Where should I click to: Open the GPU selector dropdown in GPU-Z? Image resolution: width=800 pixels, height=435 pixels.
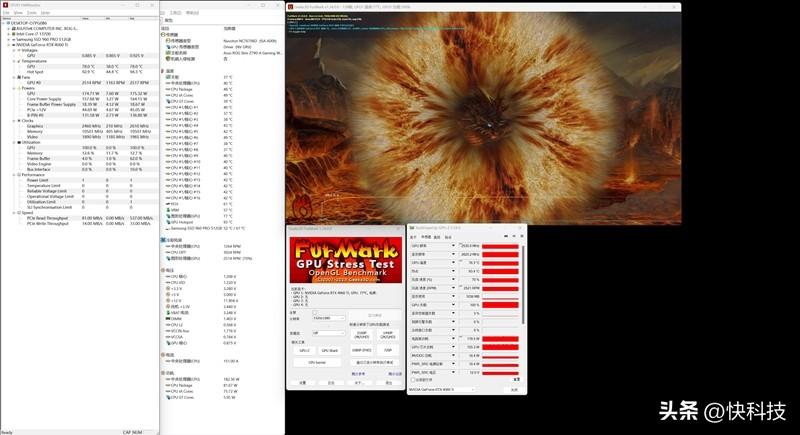coord(442,390)
